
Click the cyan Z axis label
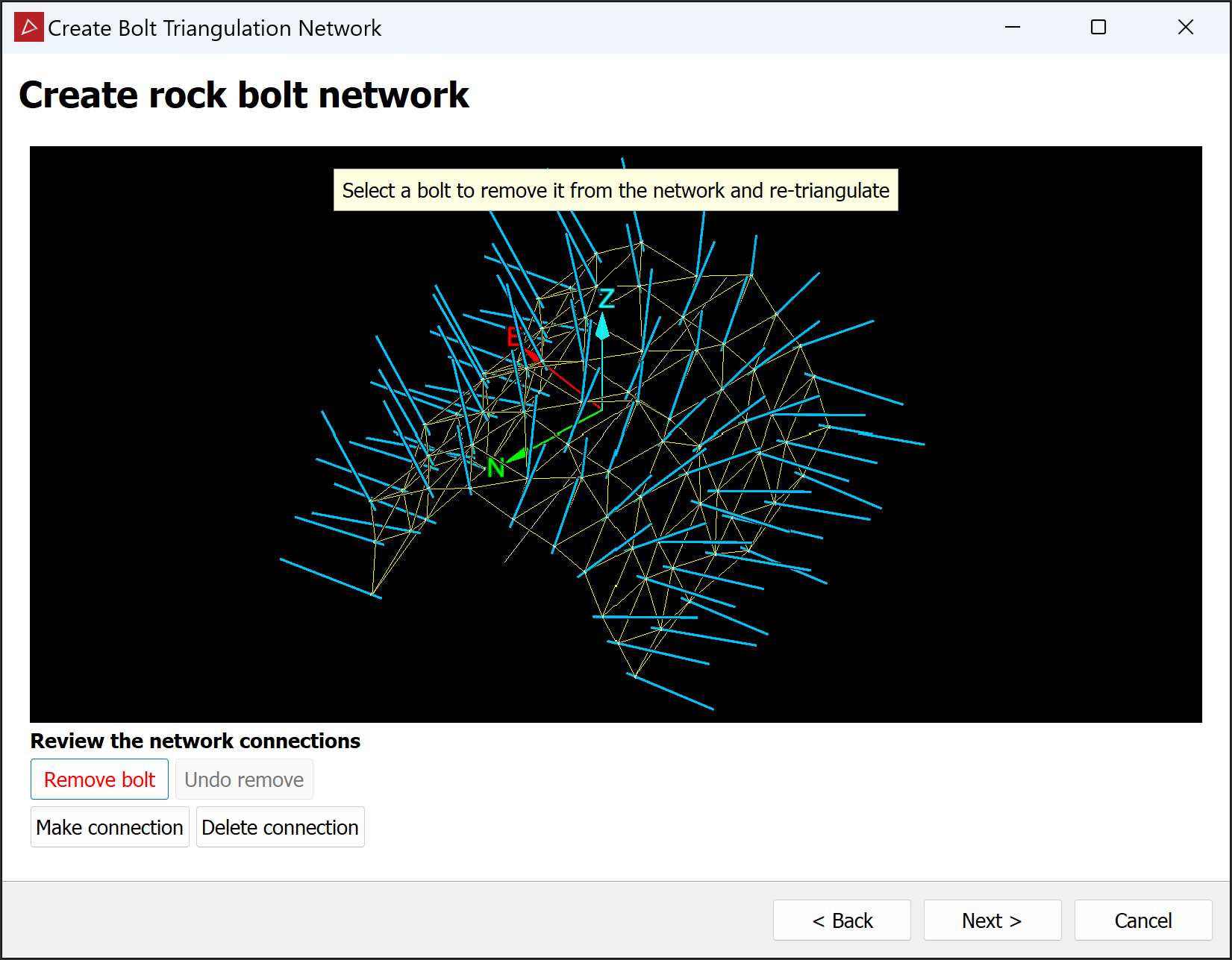click(607, 298)
